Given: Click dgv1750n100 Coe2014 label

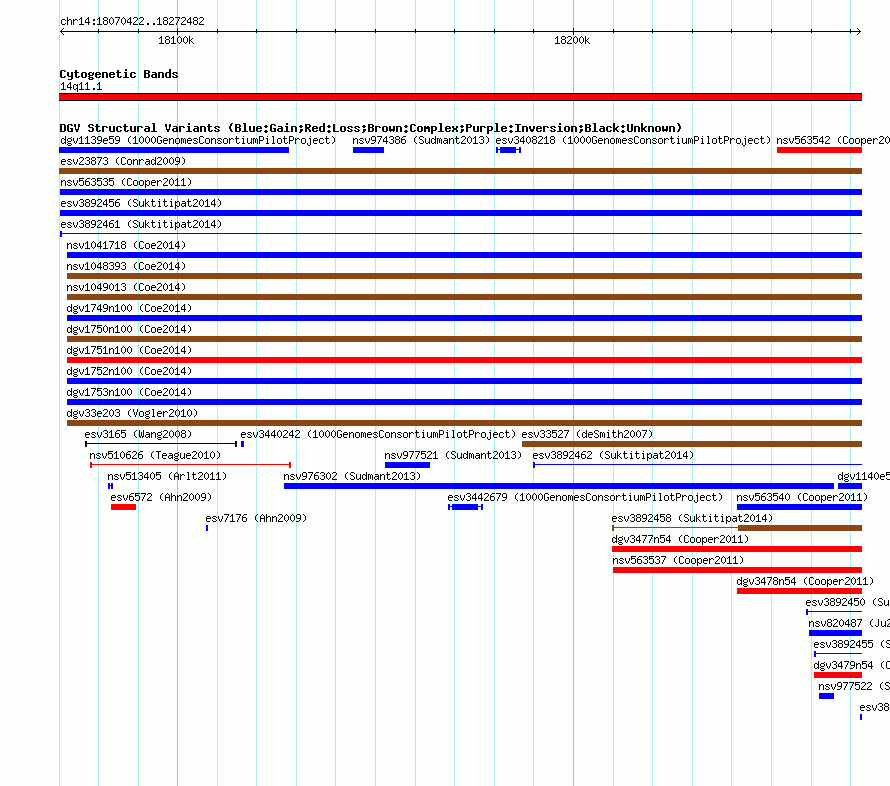Looking at the screenshot, I should click(129, 329).
